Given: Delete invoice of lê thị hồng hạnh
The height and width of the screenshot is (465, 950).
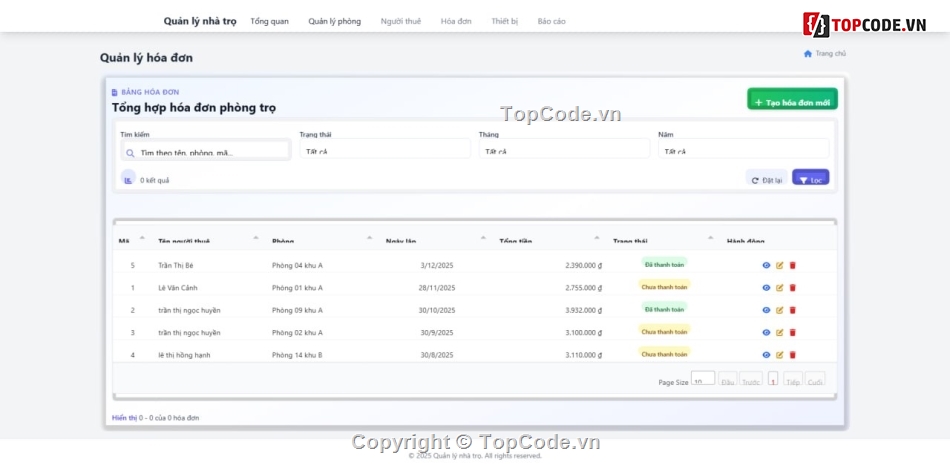Looking at the screenshot, I should (x=792, y=355).
